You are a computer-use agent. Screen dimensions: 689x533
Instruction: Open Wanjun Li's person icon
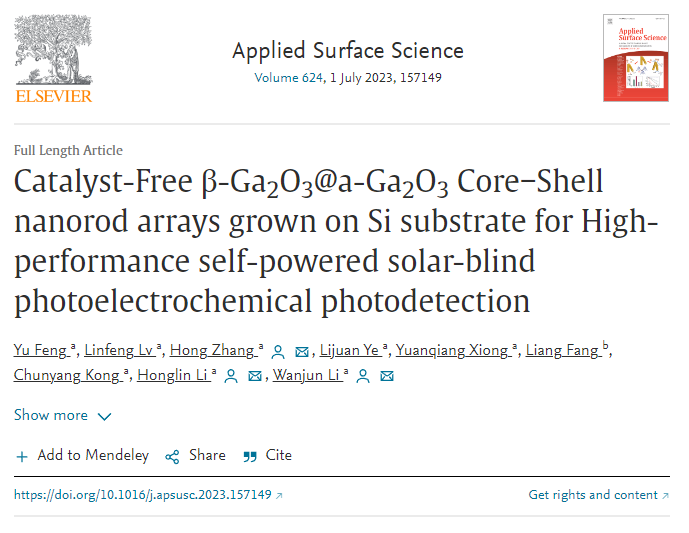363,376
